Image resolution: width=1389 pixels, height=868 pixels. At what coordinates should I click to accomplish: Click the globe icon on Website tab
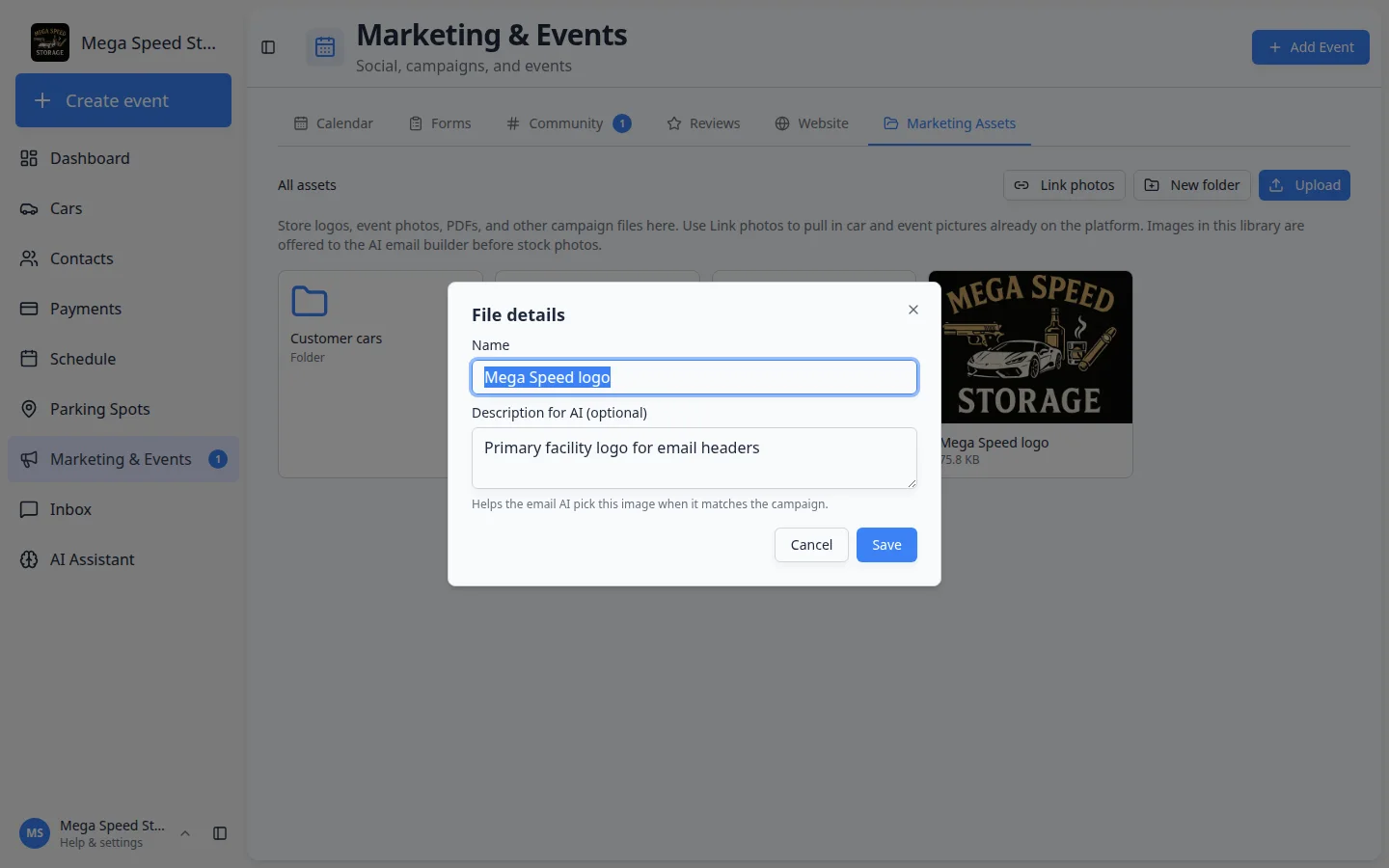pos(782,123)
